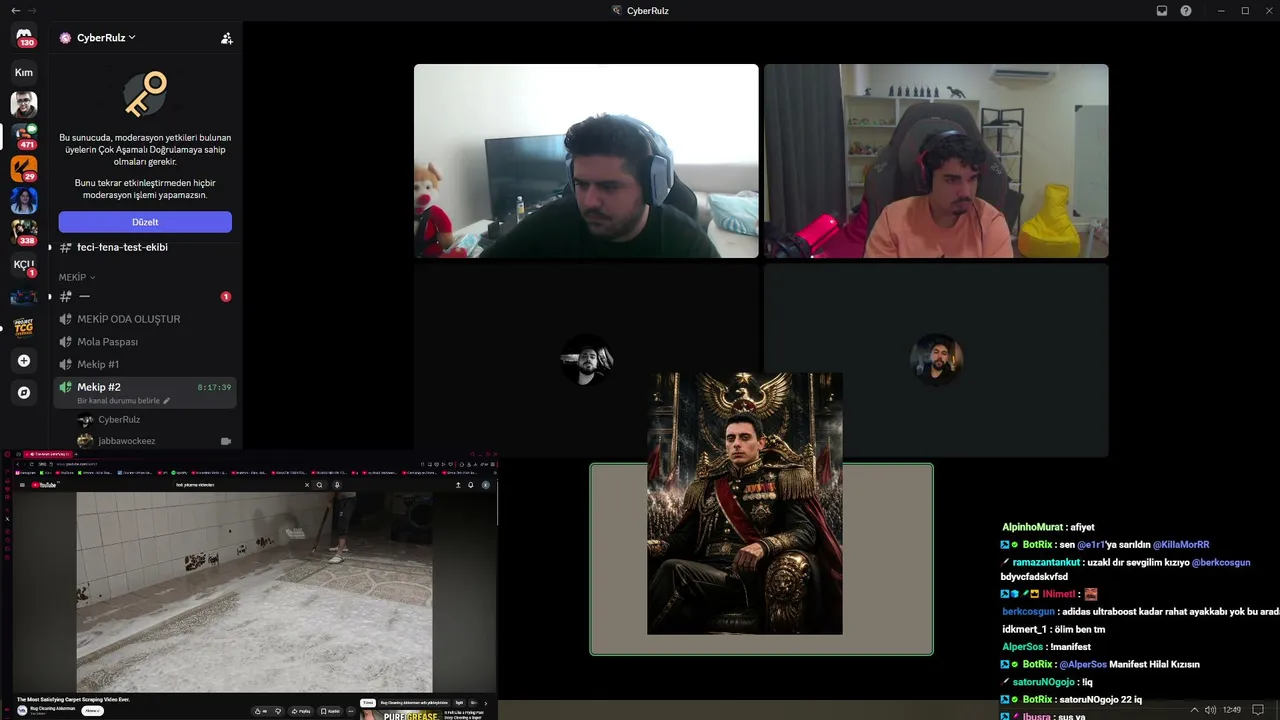This screenshot has height=720, width=1280.
Task: Click the YouTube search magnifier button
Action: (320, 485)
